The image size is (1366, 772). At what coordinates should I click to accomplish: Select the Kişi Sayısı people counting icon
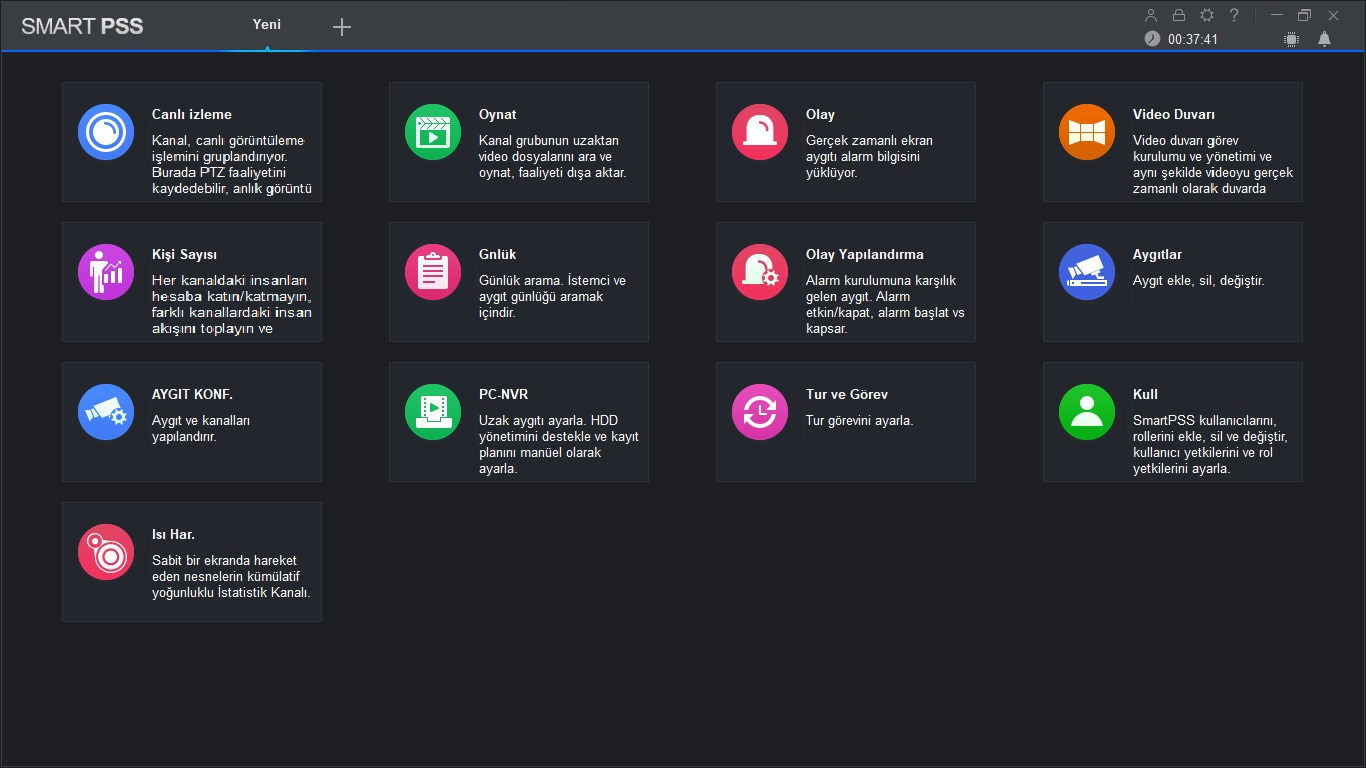click(106, 272)
